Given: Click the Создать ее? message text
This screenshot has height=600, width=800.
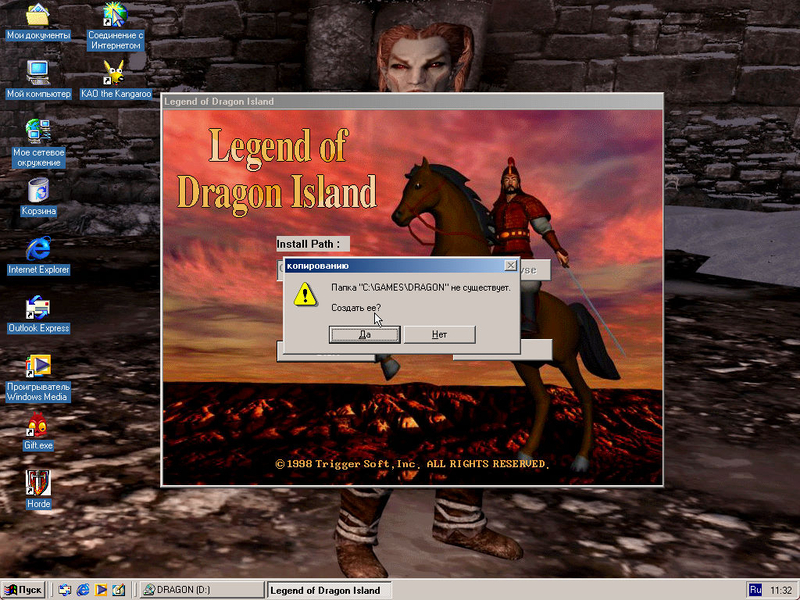Looking at the screenshot, I should point(356,308).
